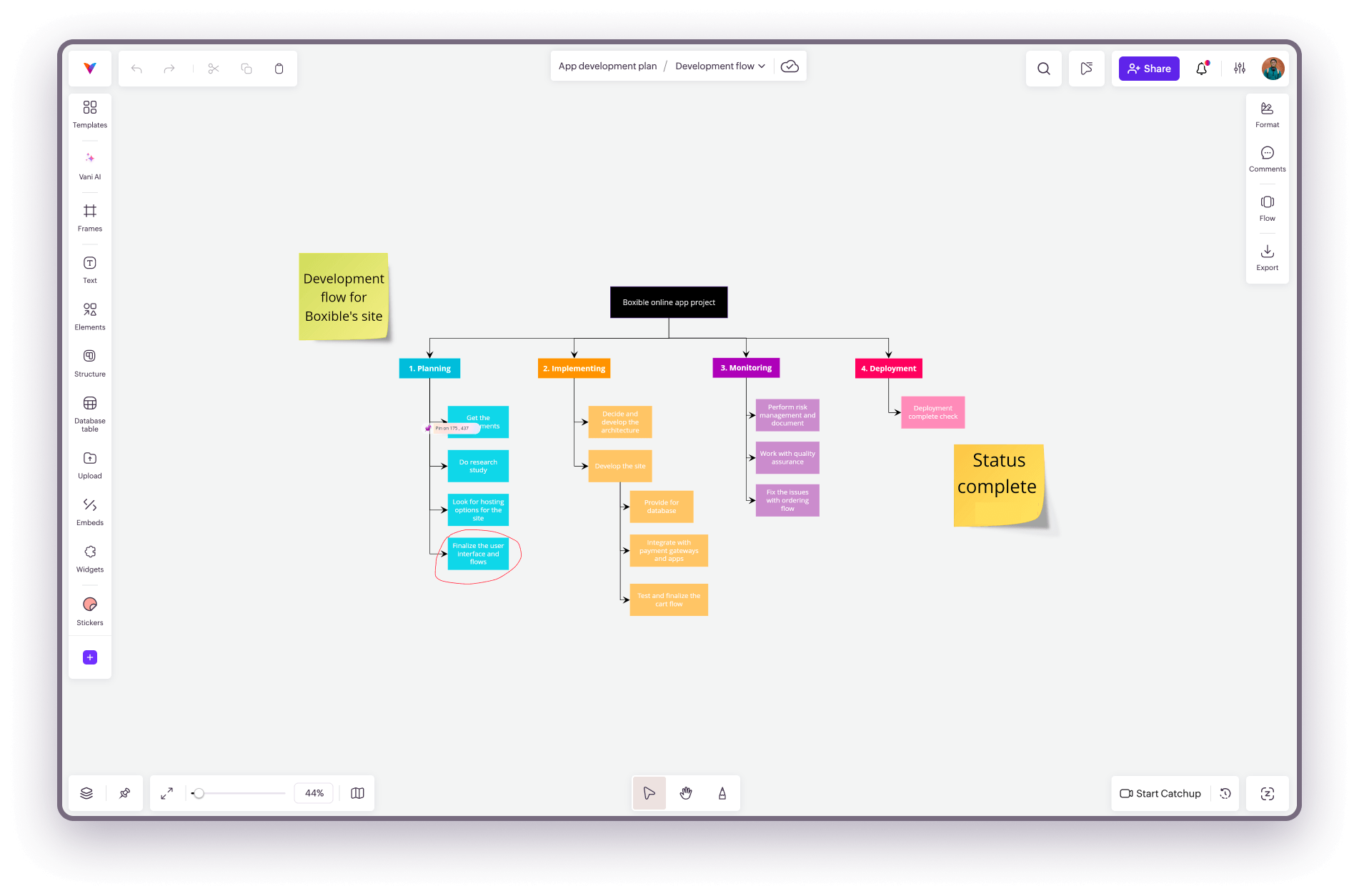Viewport: 1359px width, 896px height.
Task: Click the presentation play icon
Action: 1087,69
